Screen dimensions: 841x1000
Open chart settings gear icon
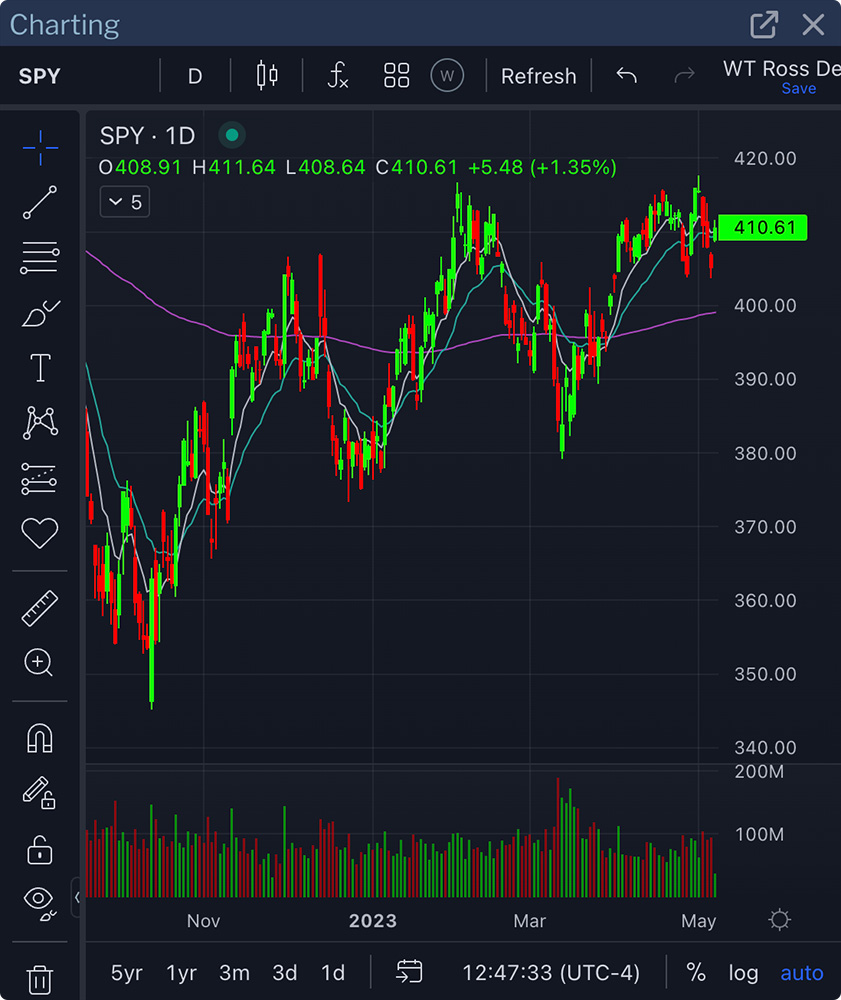pos(779,920)
